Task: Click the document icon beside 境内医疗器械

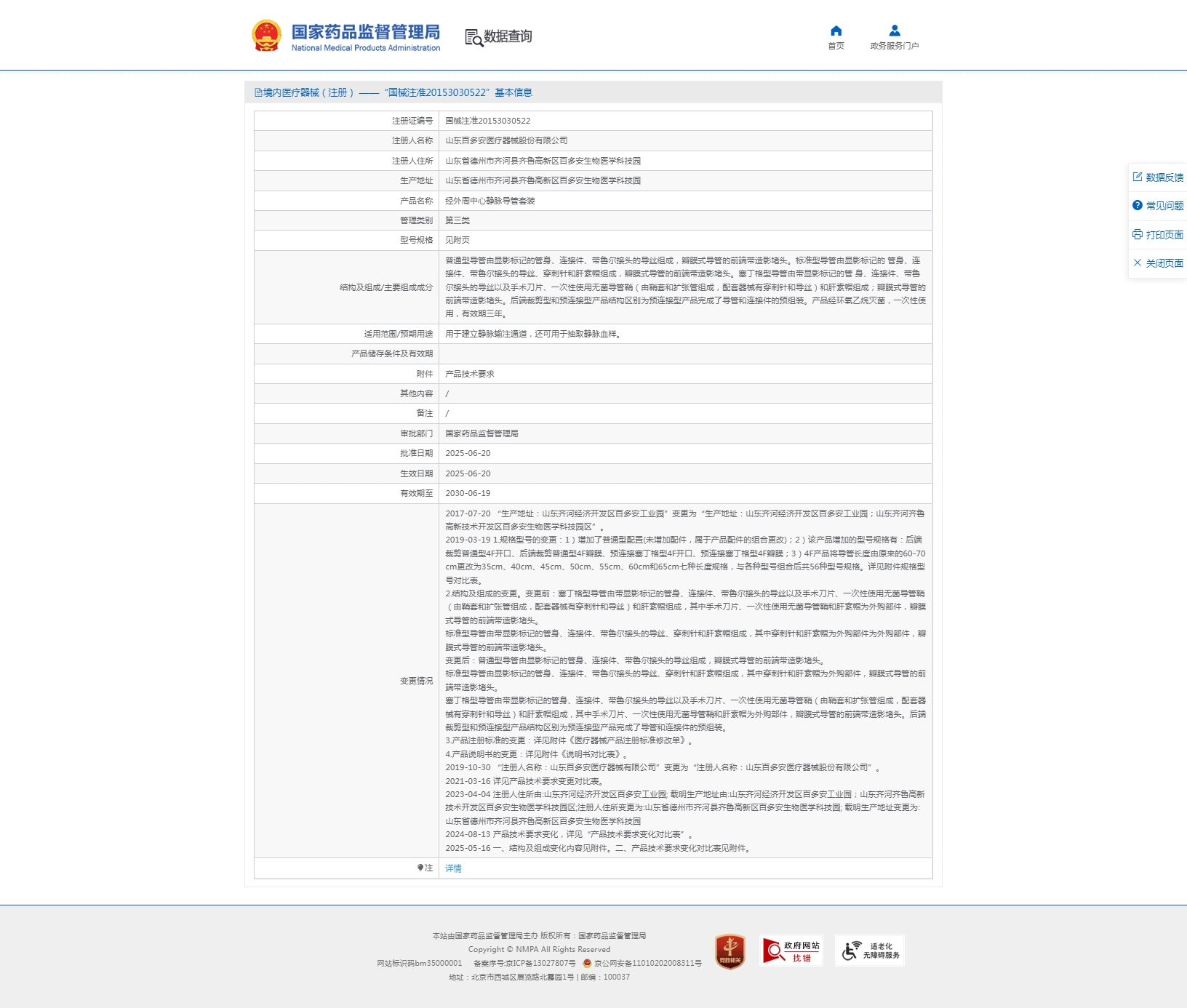Action: 258,92
